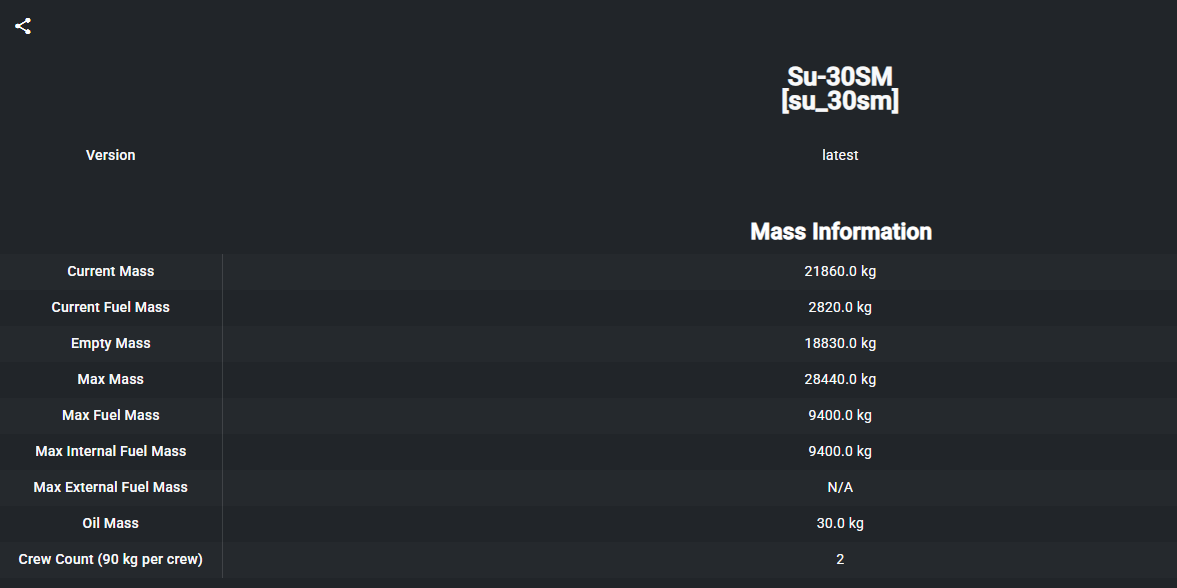This screenshot has width=1177, height=588.
Task: Select the Current Fuel Mass label
Action: coord(110,307)
